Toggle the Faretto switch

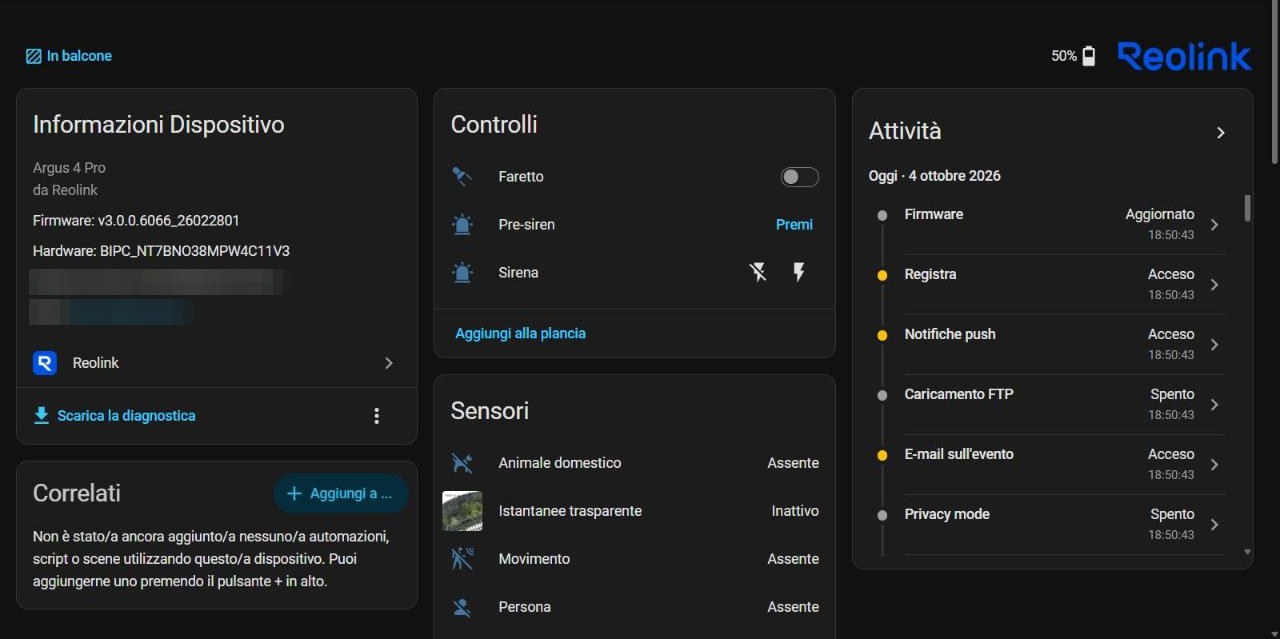[x=799, y=177]
